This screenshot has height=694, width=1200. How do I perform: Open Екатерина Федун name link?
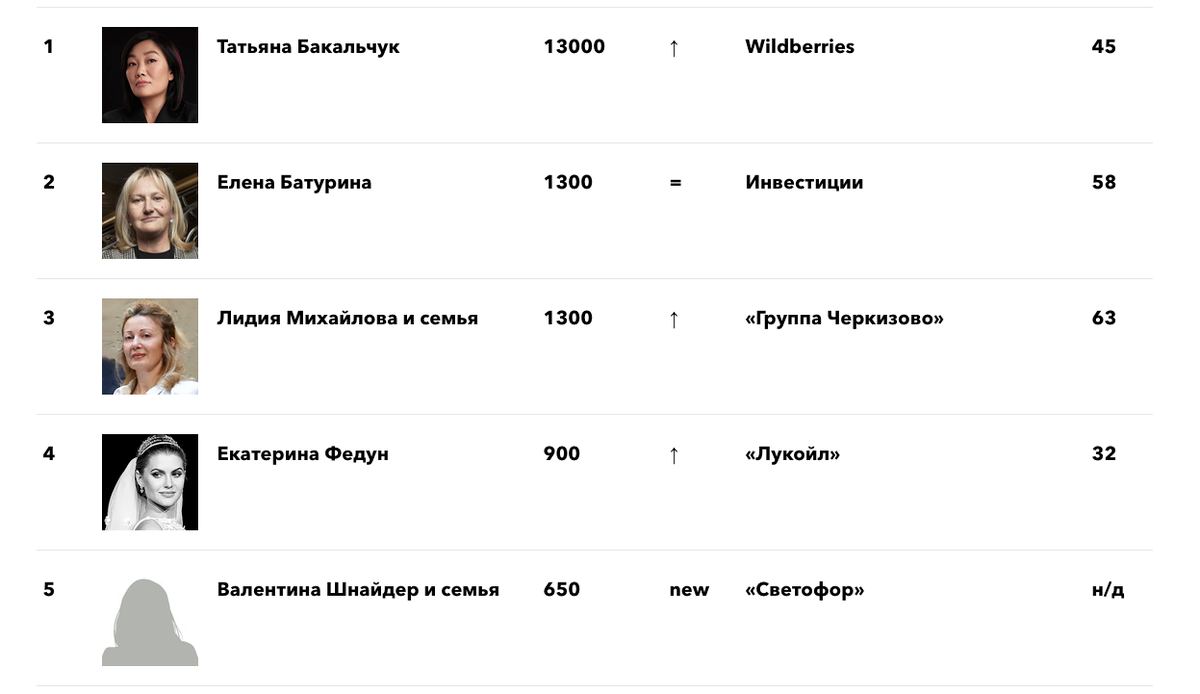pyautogui.click(x=303, y=454)
